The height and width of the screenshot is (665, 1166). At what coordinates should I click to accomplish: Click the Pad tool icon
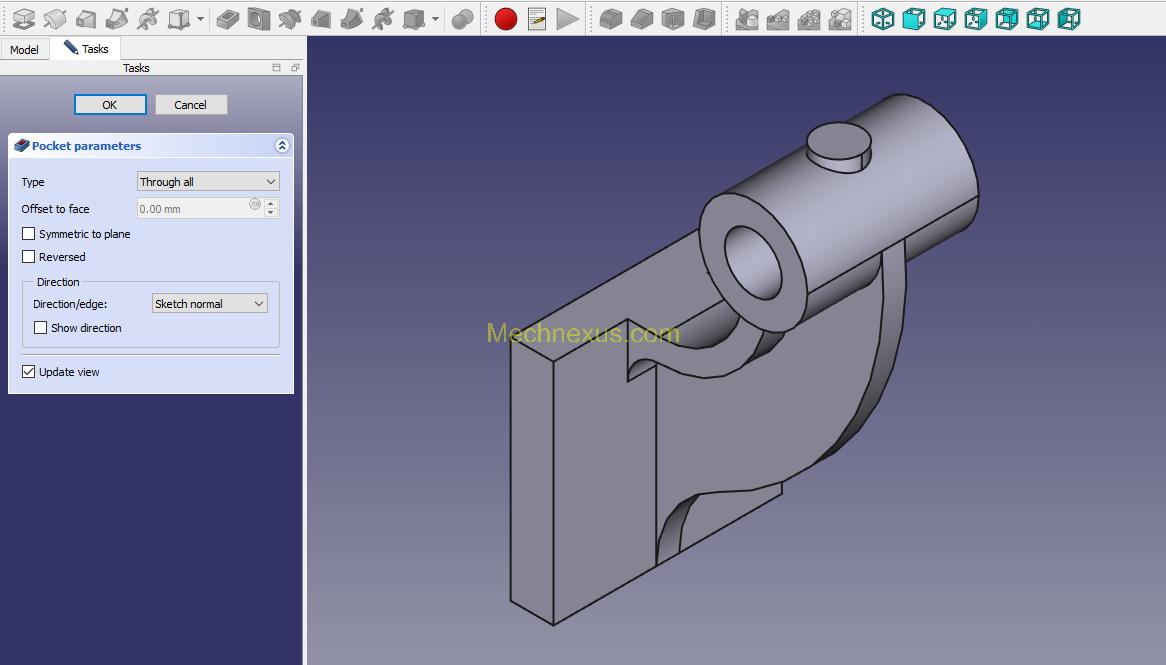pos(22,19)
